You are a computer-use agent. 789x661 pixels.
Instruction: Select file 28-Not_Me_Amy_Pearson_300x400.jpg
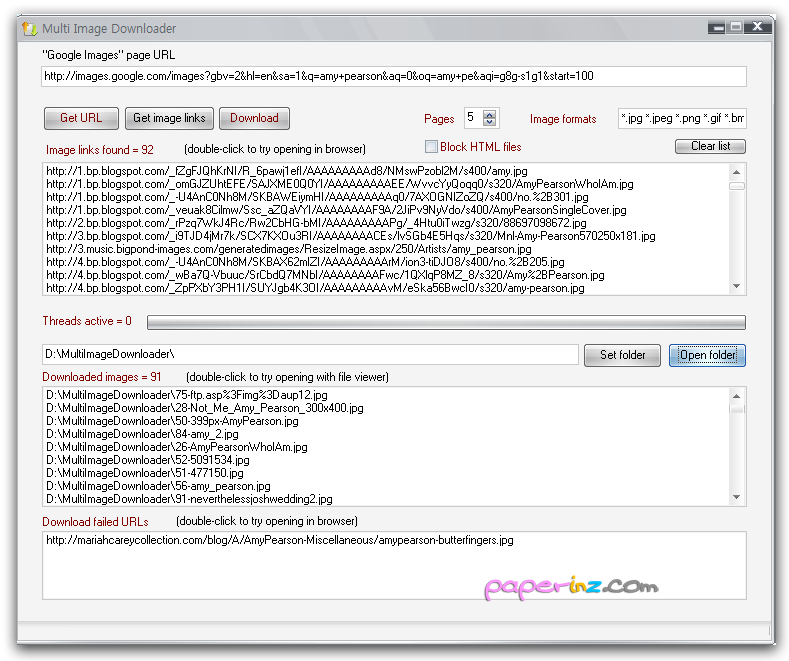click(x=204, y=408)
